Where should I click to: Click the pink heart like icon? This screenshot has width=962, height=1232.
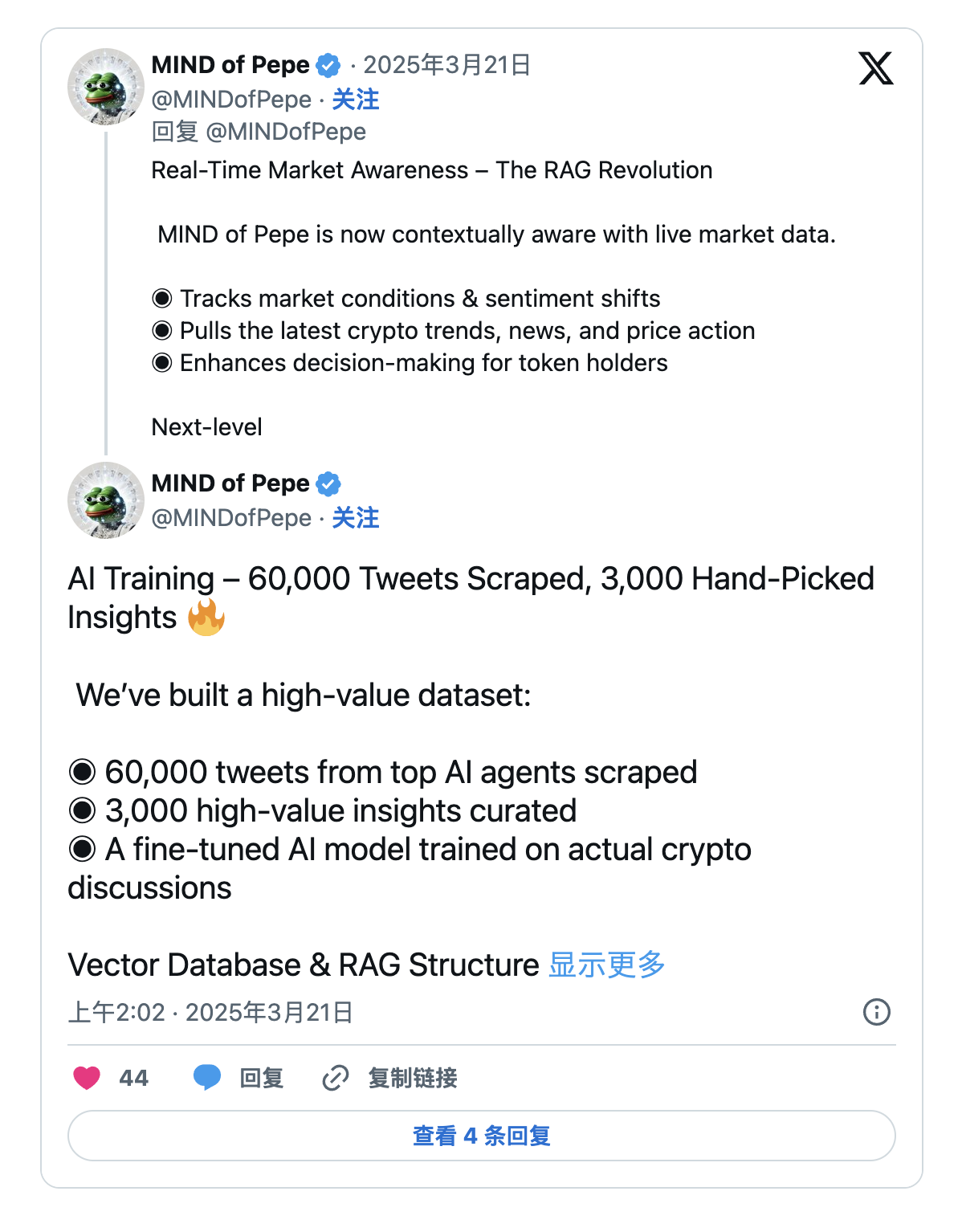(87, 1078)
